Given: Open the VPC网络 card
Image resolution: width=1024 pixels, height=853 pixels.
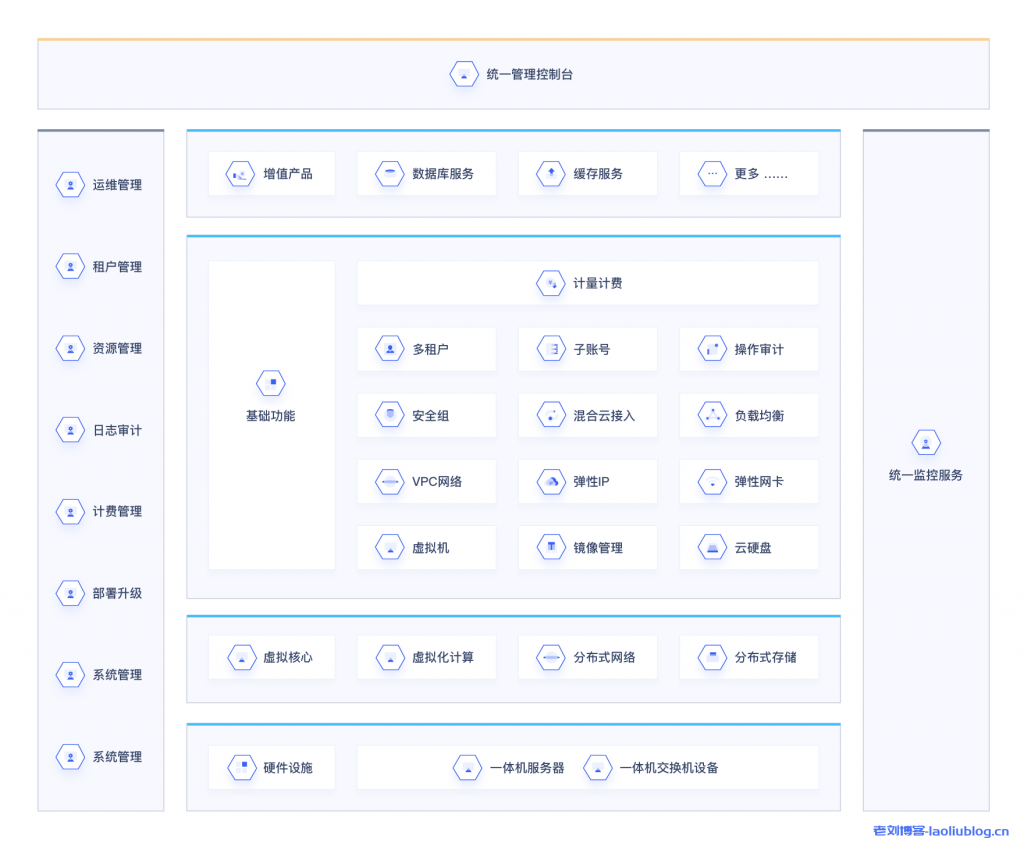Looking at the screenshot, I should pos(426,481).
